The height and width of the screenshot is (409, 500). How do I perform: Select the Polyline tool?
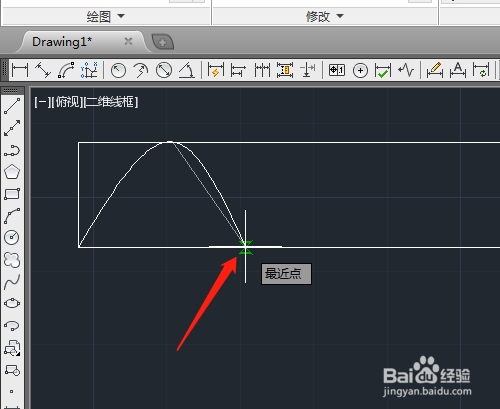click(12, 150)
